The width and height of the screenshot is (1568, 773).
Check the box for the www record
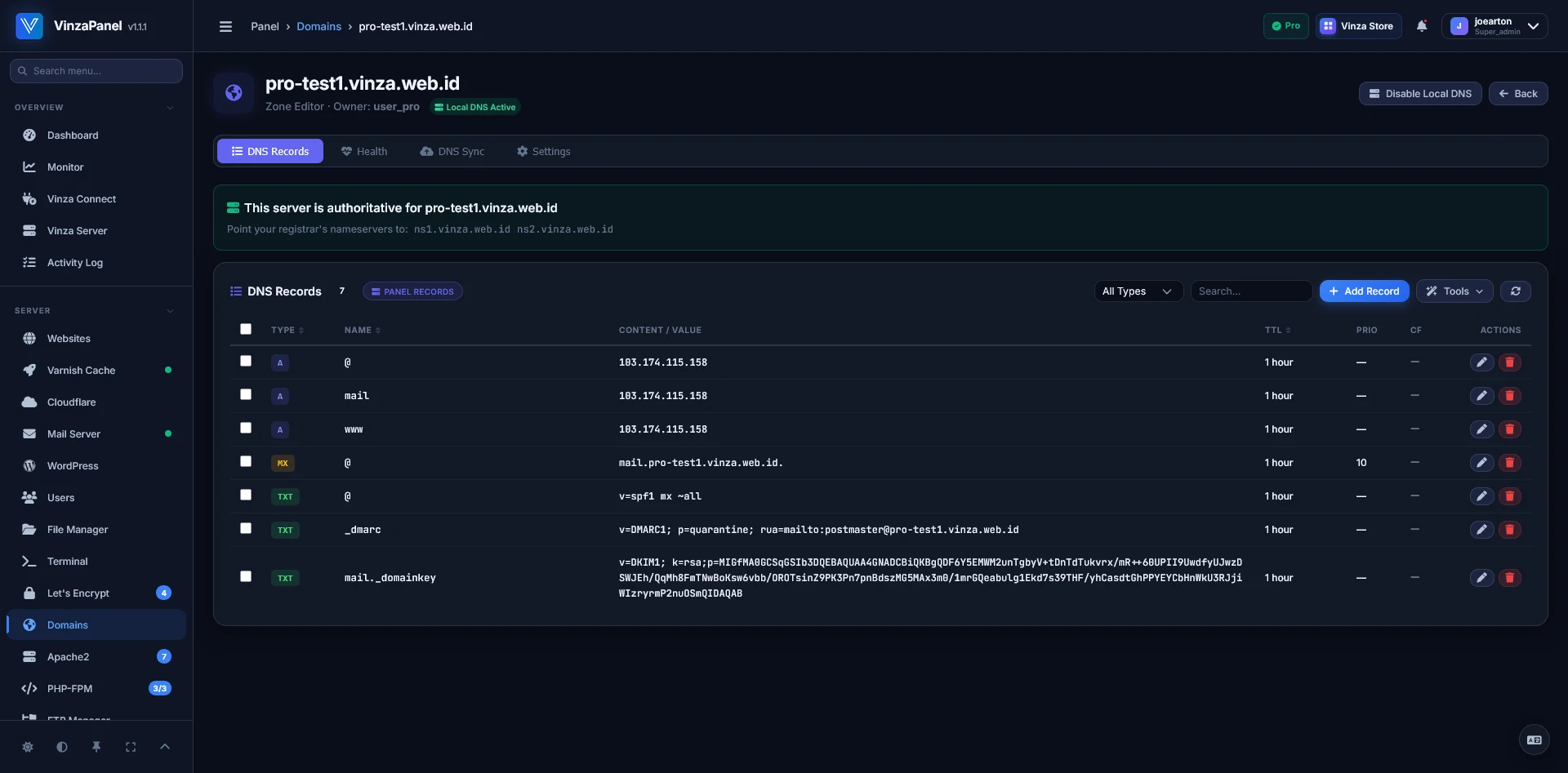pyautogui.click(x=246, y=429)
